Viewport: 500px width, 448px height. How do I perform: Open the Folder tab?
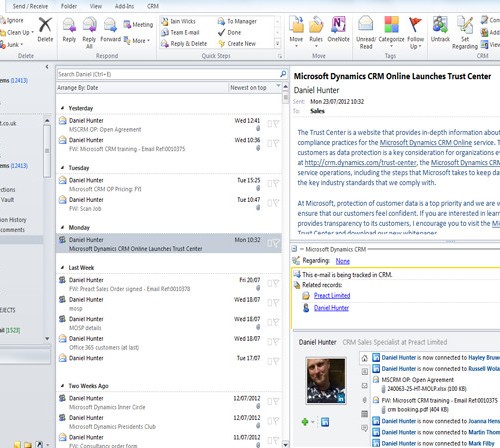(69, 6)
